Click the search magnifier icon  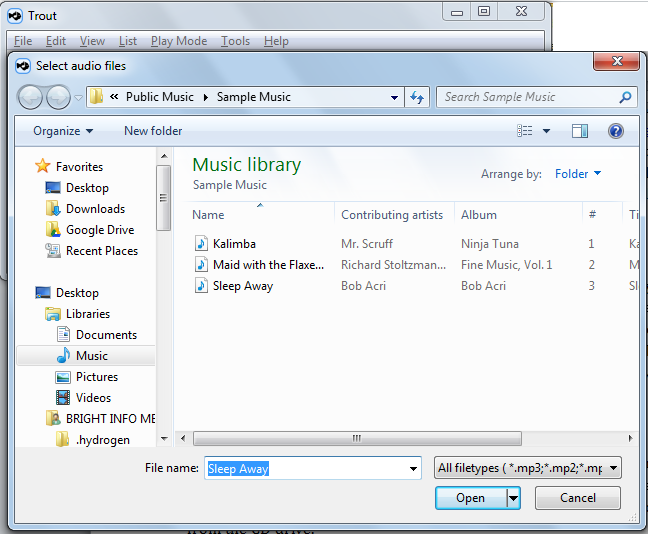point(625,97)
